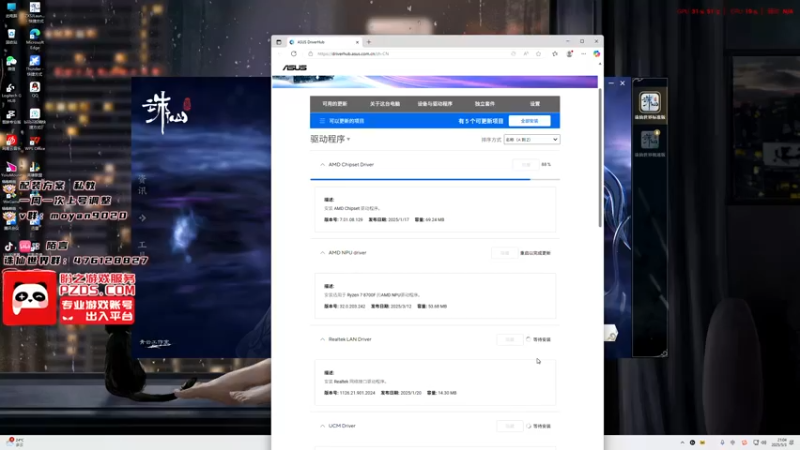The height and width of the screenshot is (450, 800).
Task: Open the Thunder desktop shortcut
Action: click(x=35, y=65)
